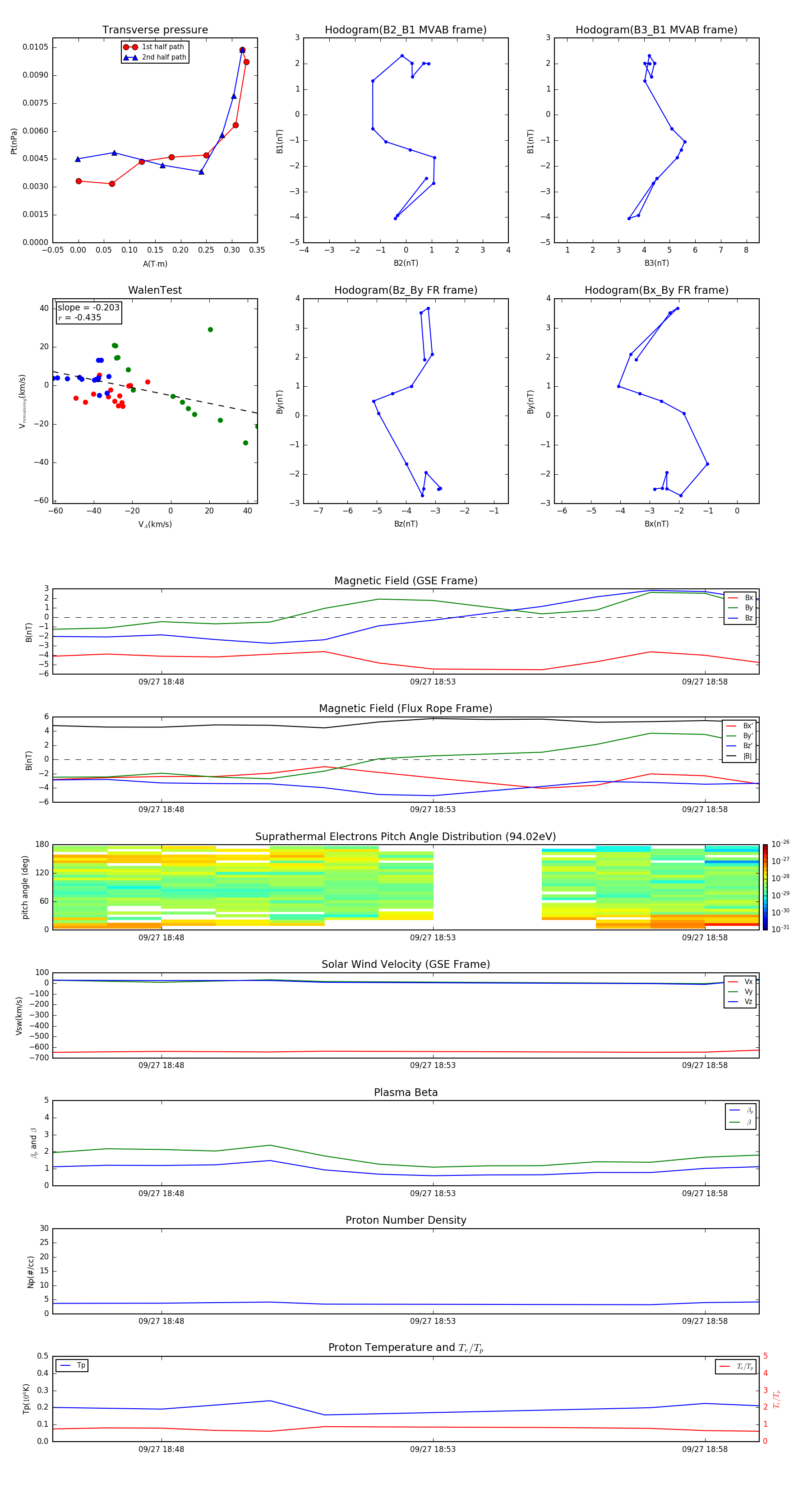Click the 'Vx' legend entry in velocity plot

740,981
